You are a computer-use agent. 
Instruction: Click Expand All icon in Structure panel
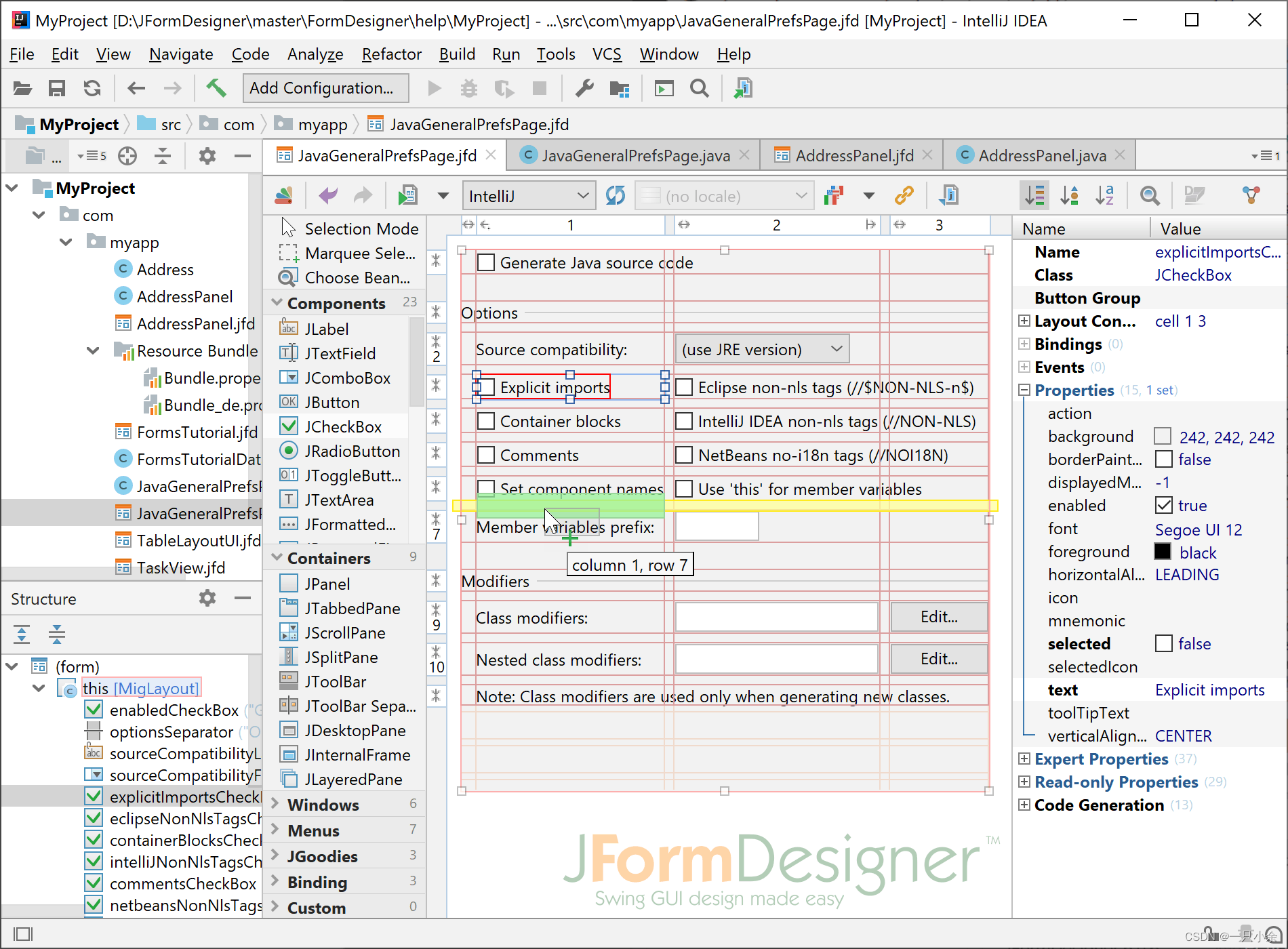click(22, 634)
